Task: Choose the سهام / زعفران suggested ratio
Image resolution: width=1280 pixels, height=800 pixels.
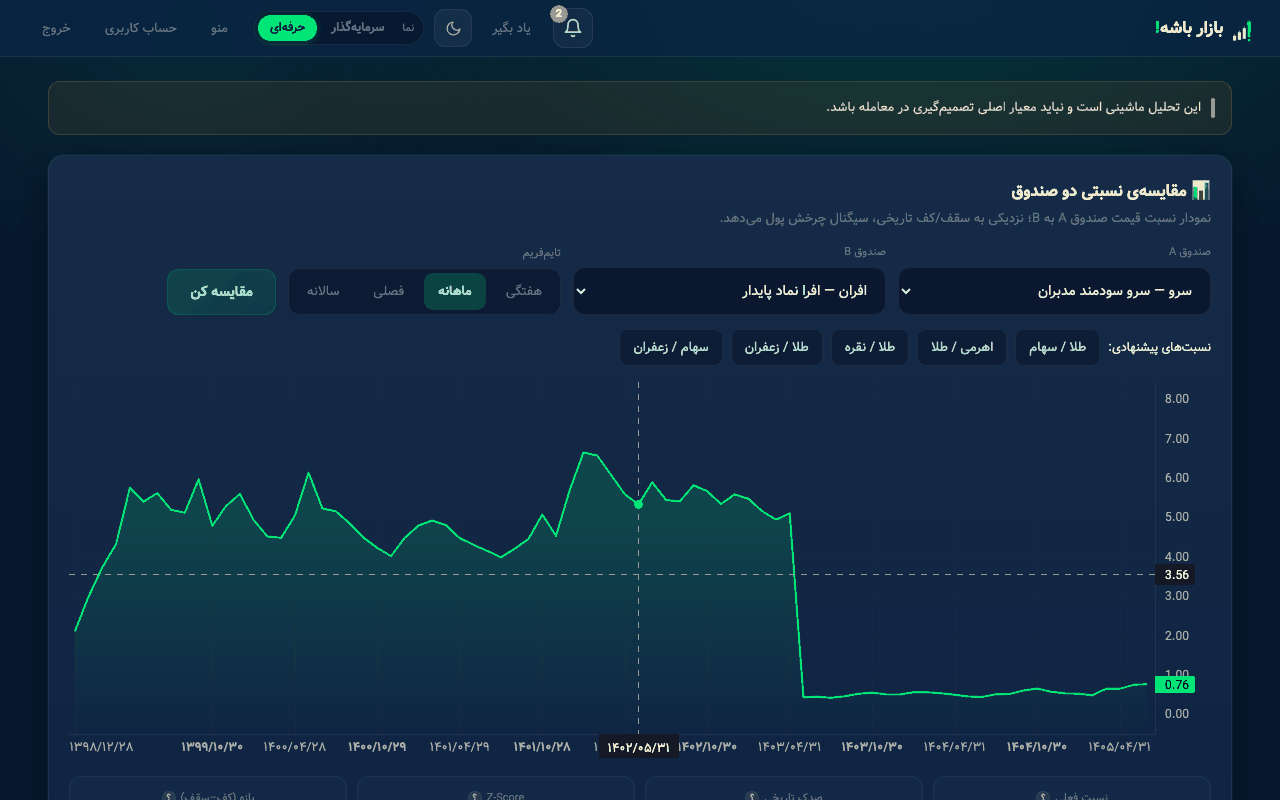Action: click(x=671, y=347)
